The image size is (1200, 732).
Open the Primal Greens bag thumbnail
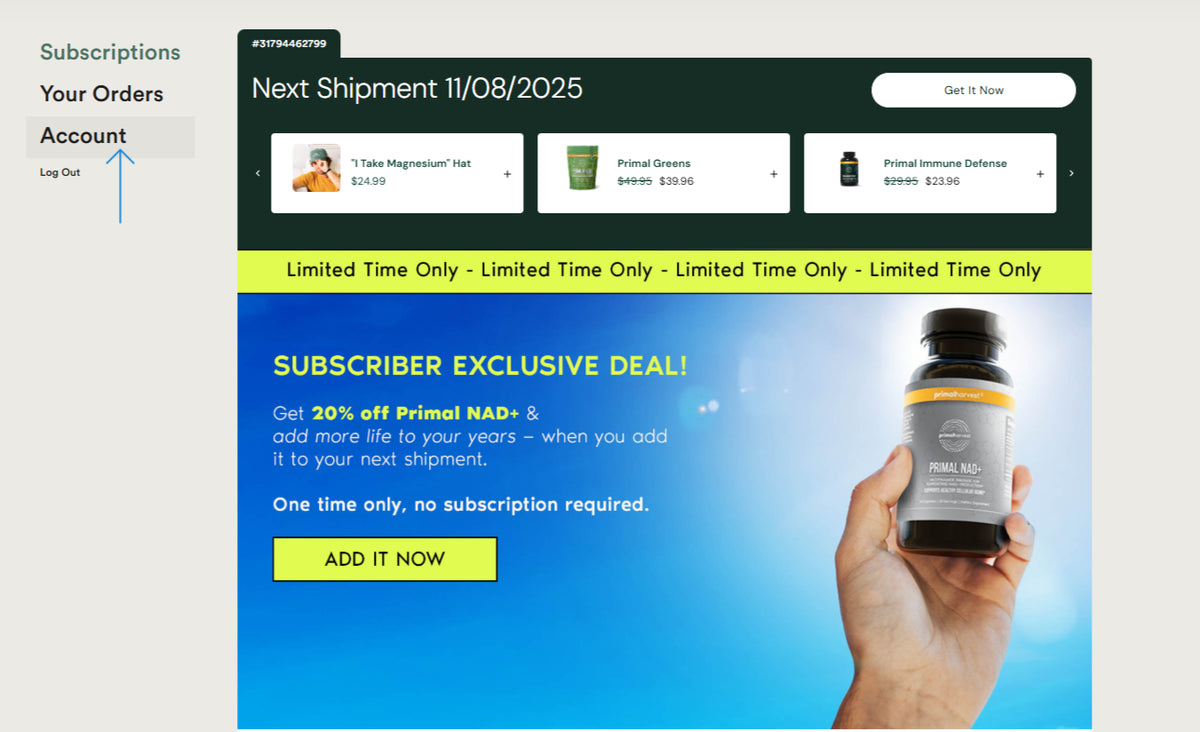pos(582,168)
